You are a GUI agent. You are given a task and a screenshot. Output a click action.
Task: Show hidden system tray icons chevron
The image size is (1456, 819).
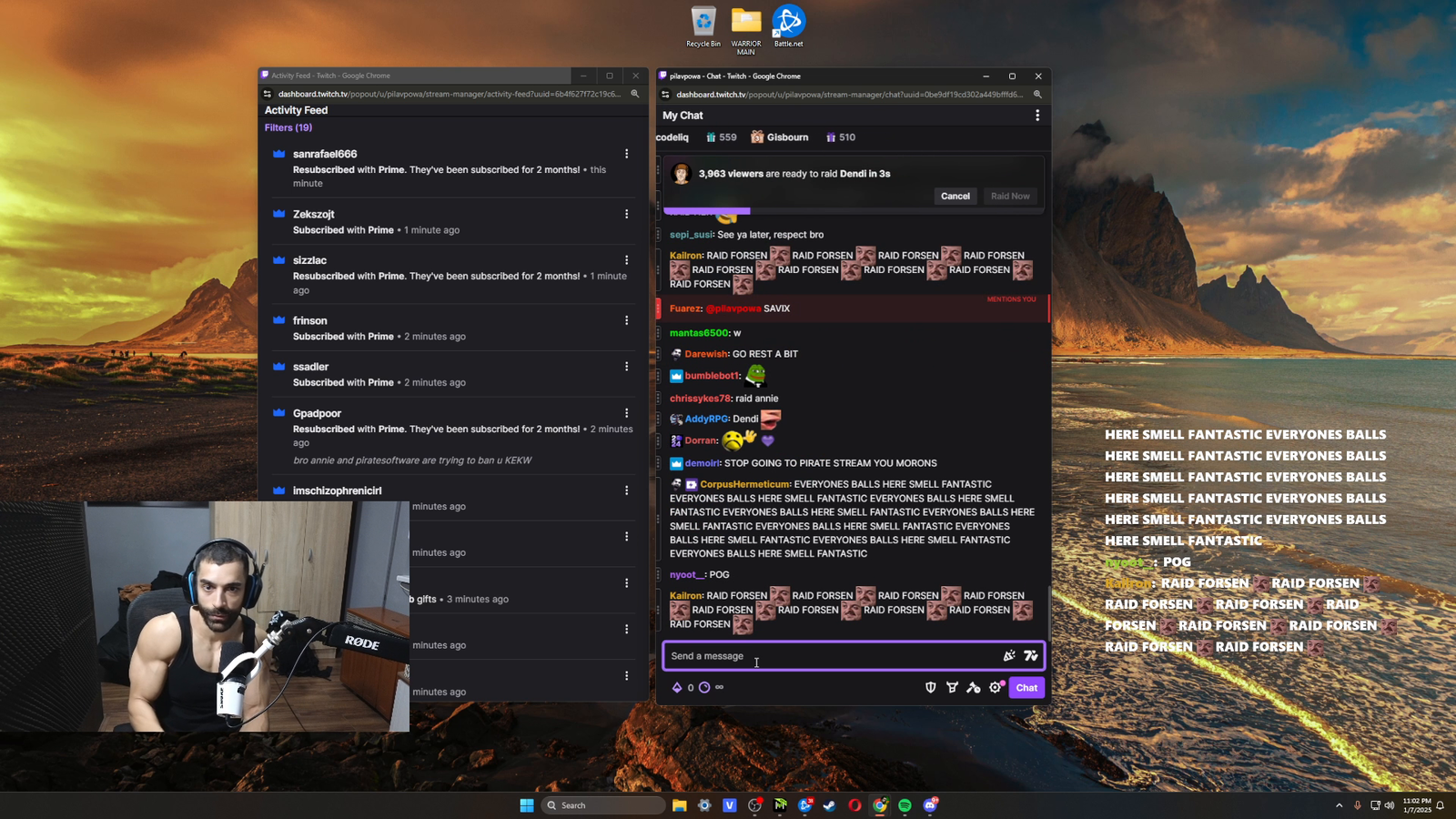click(x=1339, y=805)
